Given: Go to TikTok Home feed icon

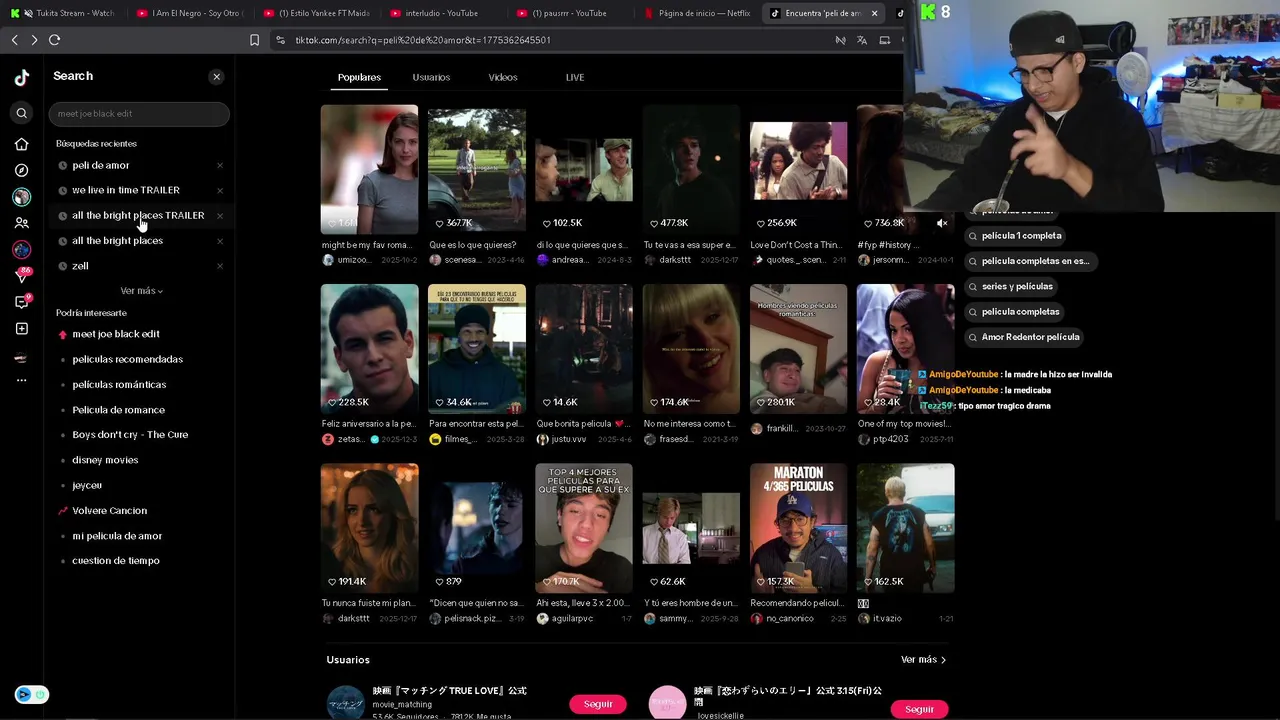Looking at the screenshot, I should tap(21, 144).
